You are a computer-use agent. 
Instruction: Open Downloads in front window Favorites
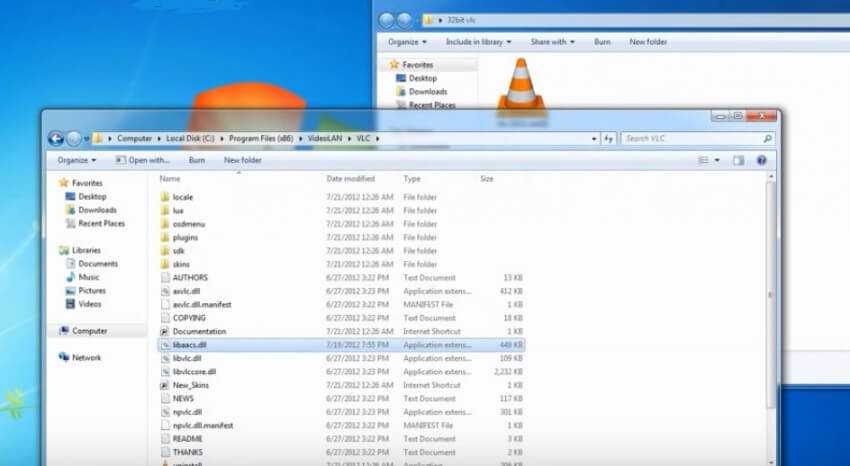coord(97,210)
